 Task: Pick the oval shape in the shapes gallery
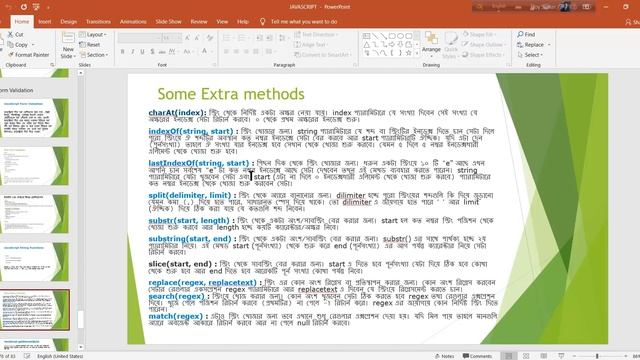pos(400,36)
